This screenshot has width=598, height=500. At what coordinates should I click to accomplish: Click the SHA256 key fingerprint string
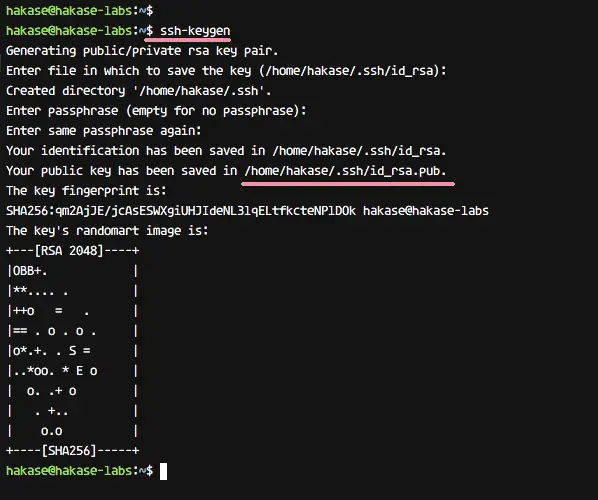pyautogui.click(x=181, y=211)
